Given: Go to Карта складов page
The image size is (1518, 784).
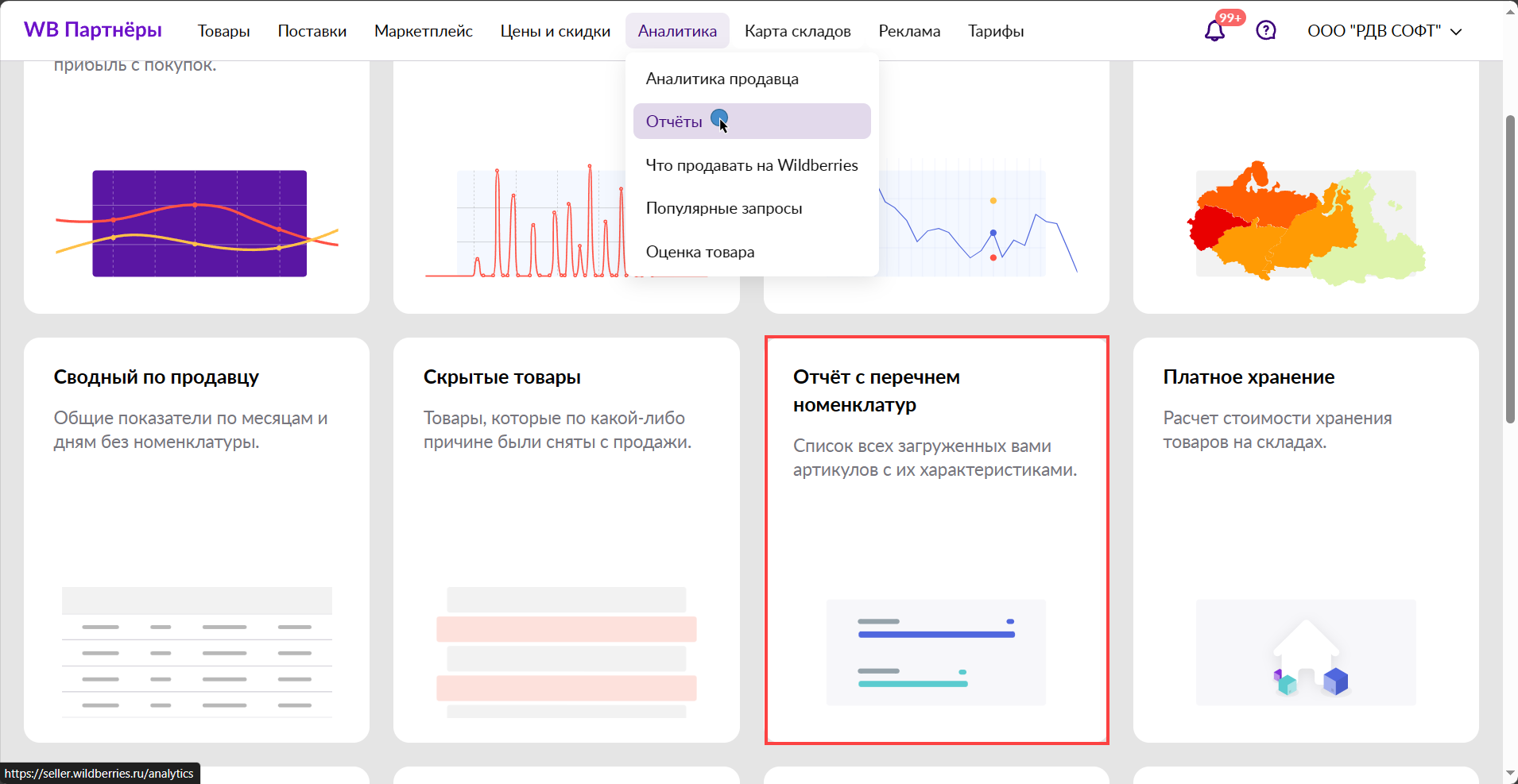Looking at the screenshot, I should (x=797, y=31).
